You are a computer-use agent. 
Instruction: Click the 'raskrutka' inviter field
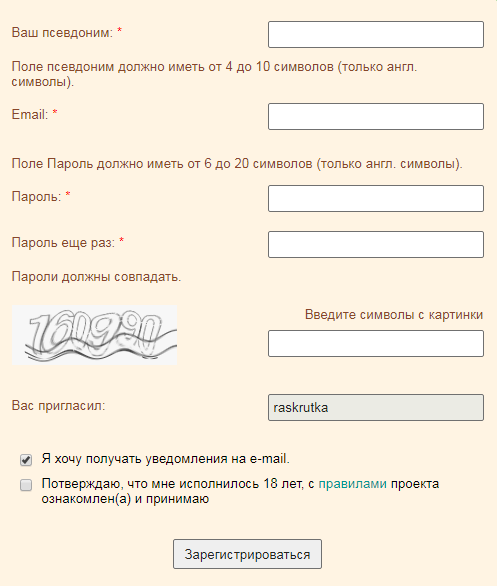tap(376, 407)
